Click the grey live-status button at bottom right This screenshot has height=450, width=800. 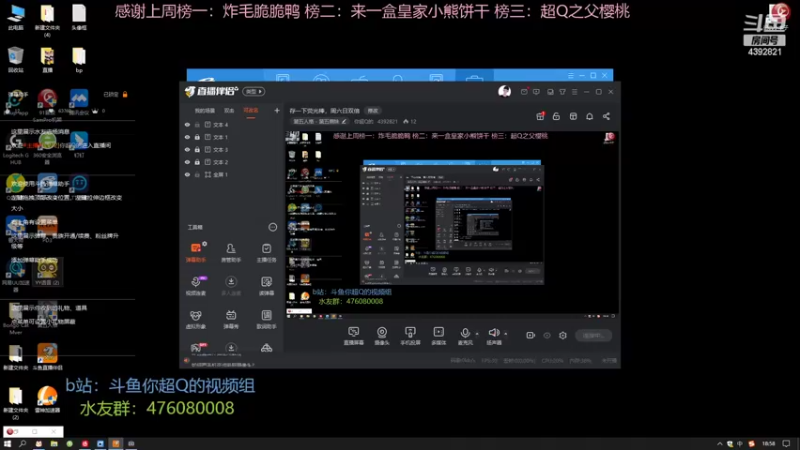(594, 335)
